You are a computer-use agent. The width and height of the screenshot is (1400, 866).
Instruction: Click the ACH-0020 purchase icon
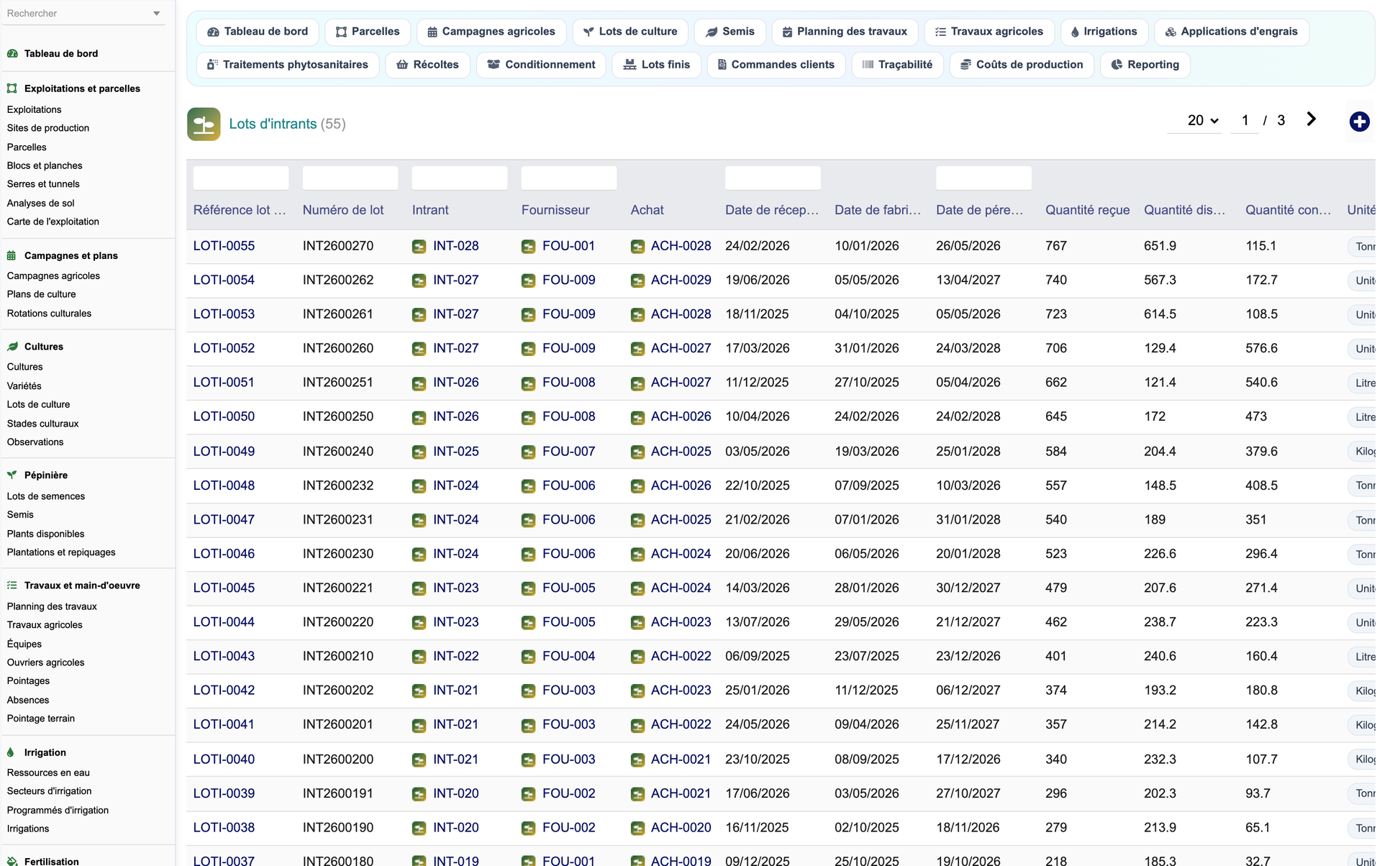(x=637, y=828)
